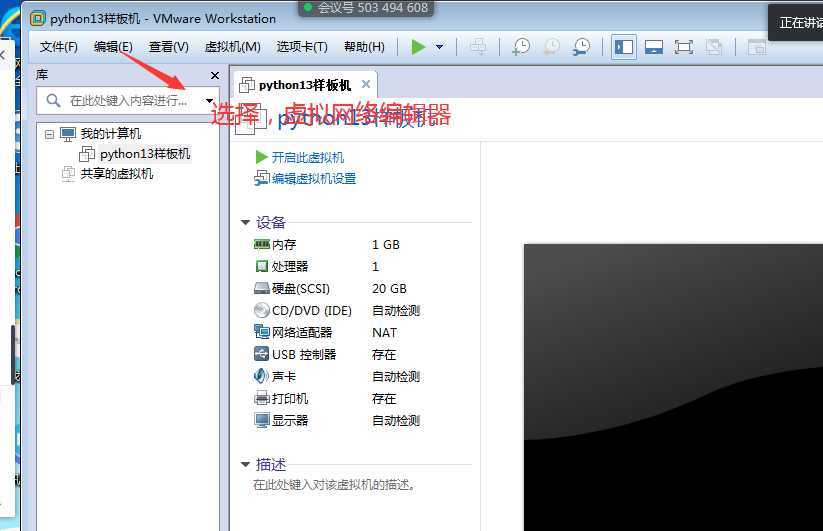This screenshot has width=823, height=531.
Task: Open the 帮助(H) menu
Action: [364, 47]
